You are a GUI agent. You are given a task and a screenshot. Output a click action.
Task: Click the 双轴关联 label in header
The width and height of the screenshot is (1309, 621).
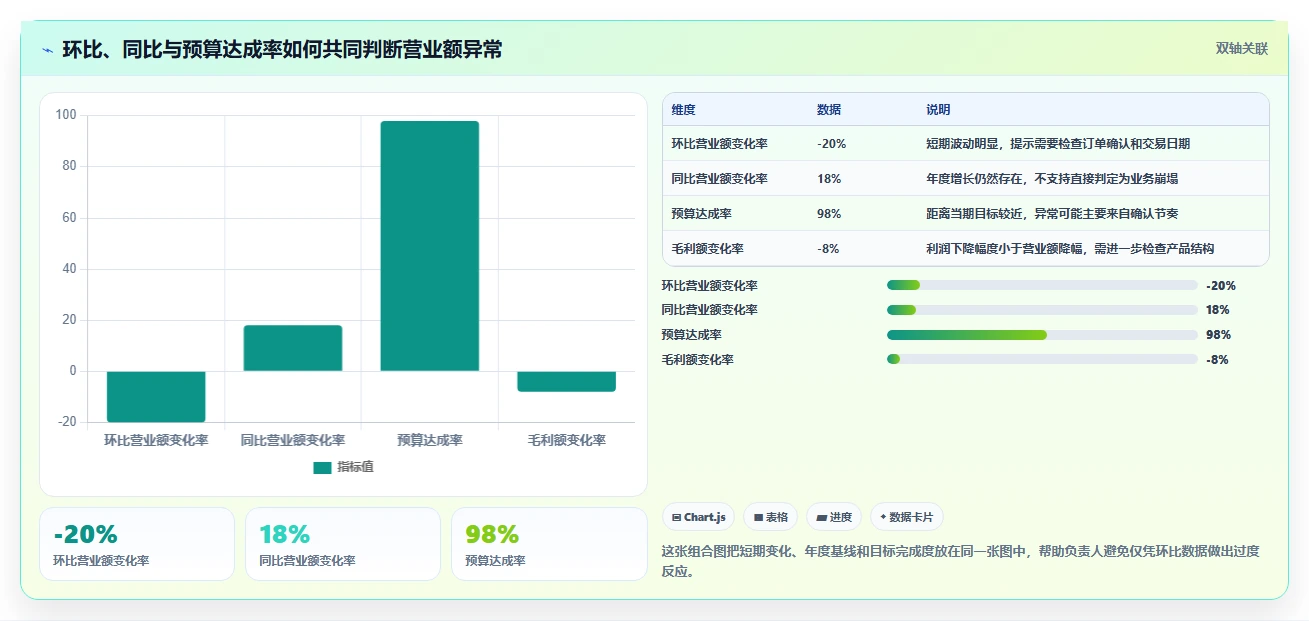tap(1241, 49)
